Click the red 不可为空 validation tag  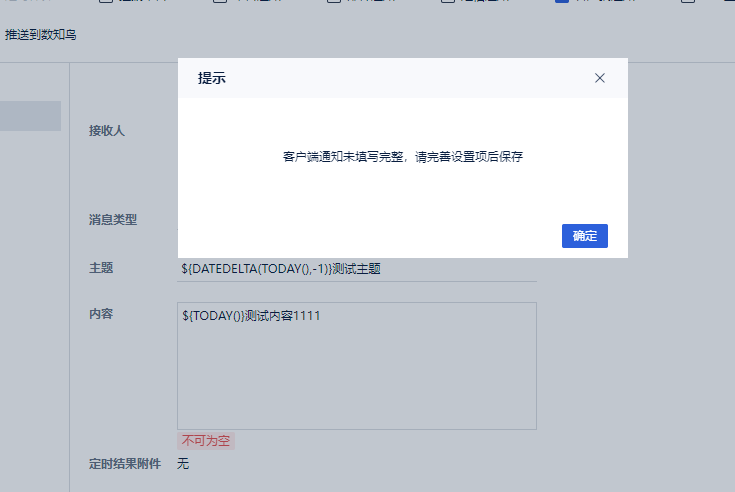(x=206, y=441)
